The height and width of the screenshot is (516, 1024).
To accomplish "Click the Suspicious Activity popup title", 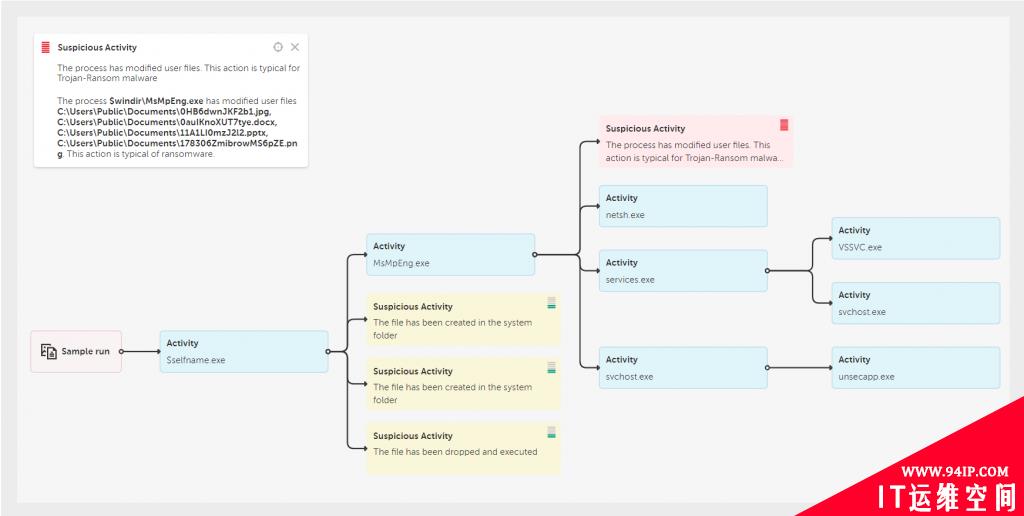I will 97,48.
